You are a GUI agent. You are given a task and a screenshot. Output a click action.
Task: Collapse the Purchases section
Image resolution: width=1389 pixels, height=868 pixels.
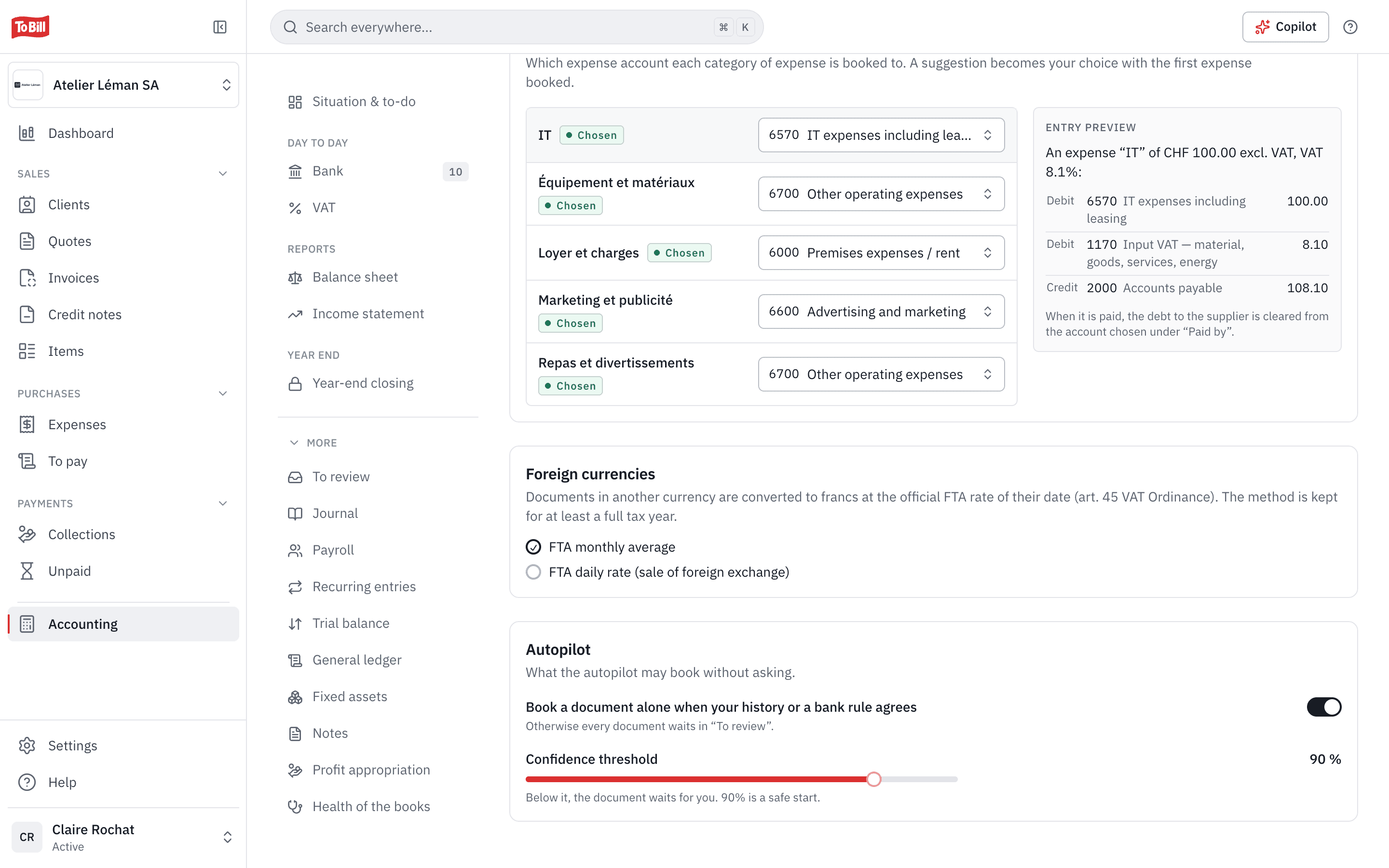(223, 393)
